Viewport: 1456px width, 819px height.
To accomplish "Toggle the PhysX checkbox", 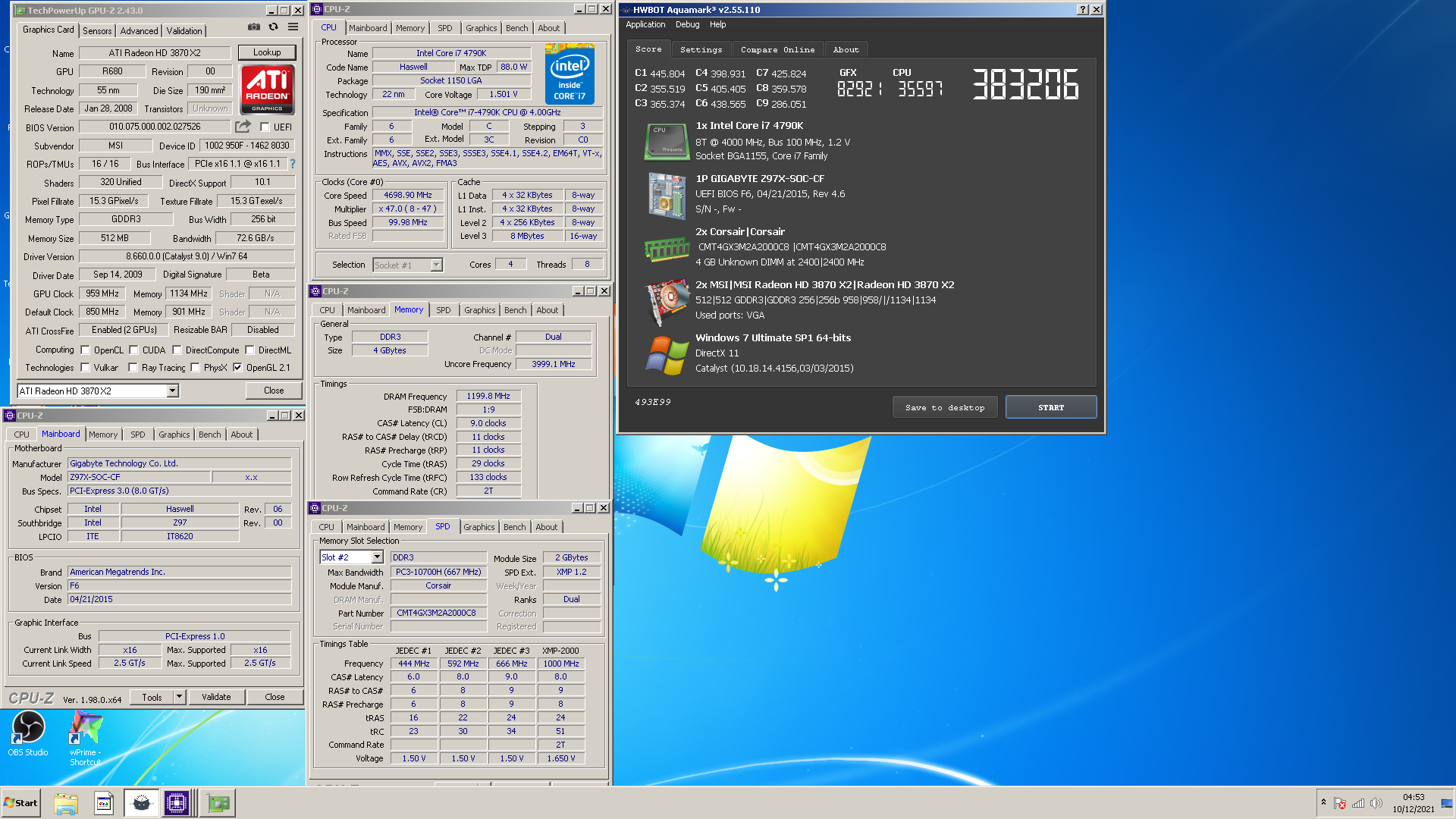I will (x=196, y=368).
